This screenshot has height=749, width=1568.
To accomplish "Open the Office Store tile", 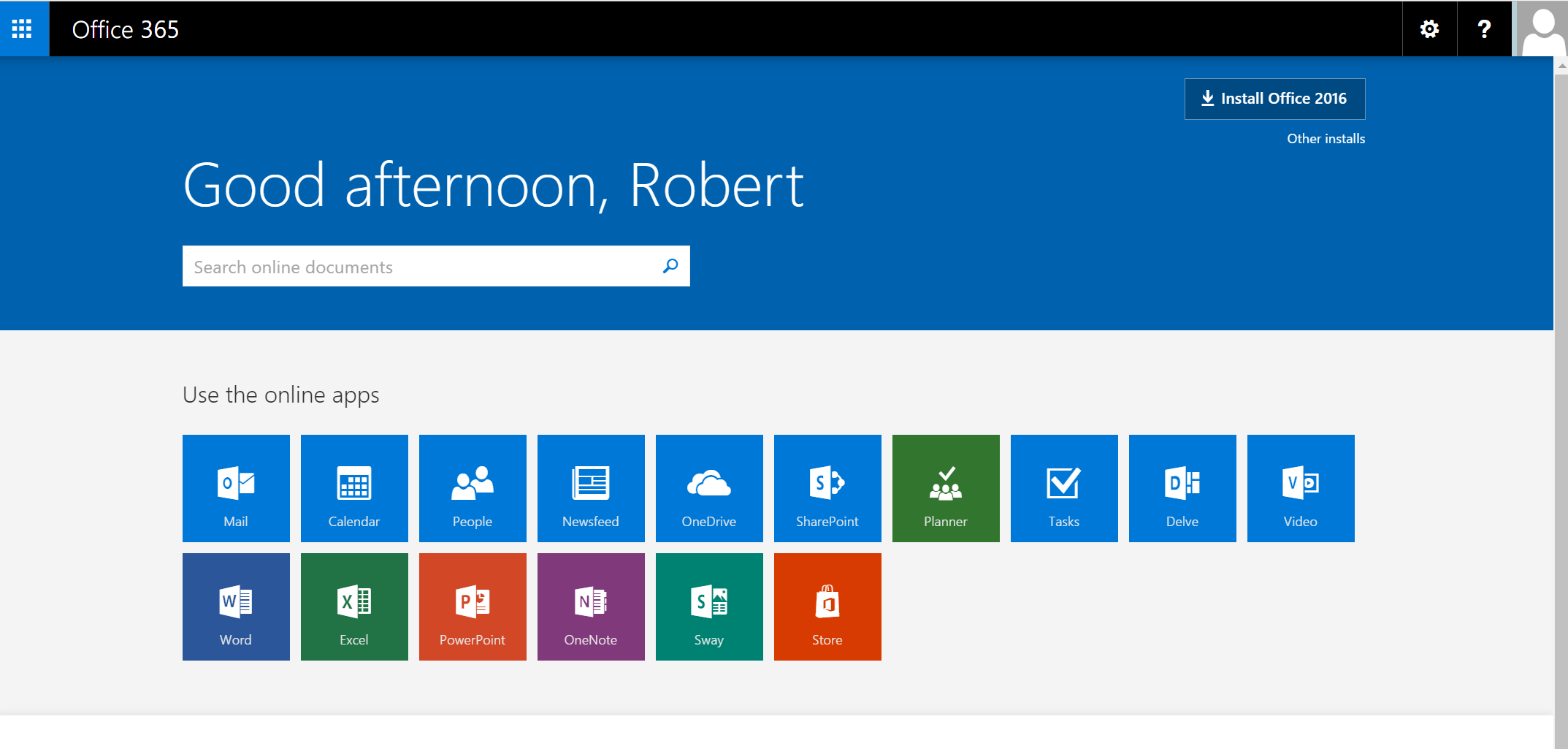I will (827, 607).
